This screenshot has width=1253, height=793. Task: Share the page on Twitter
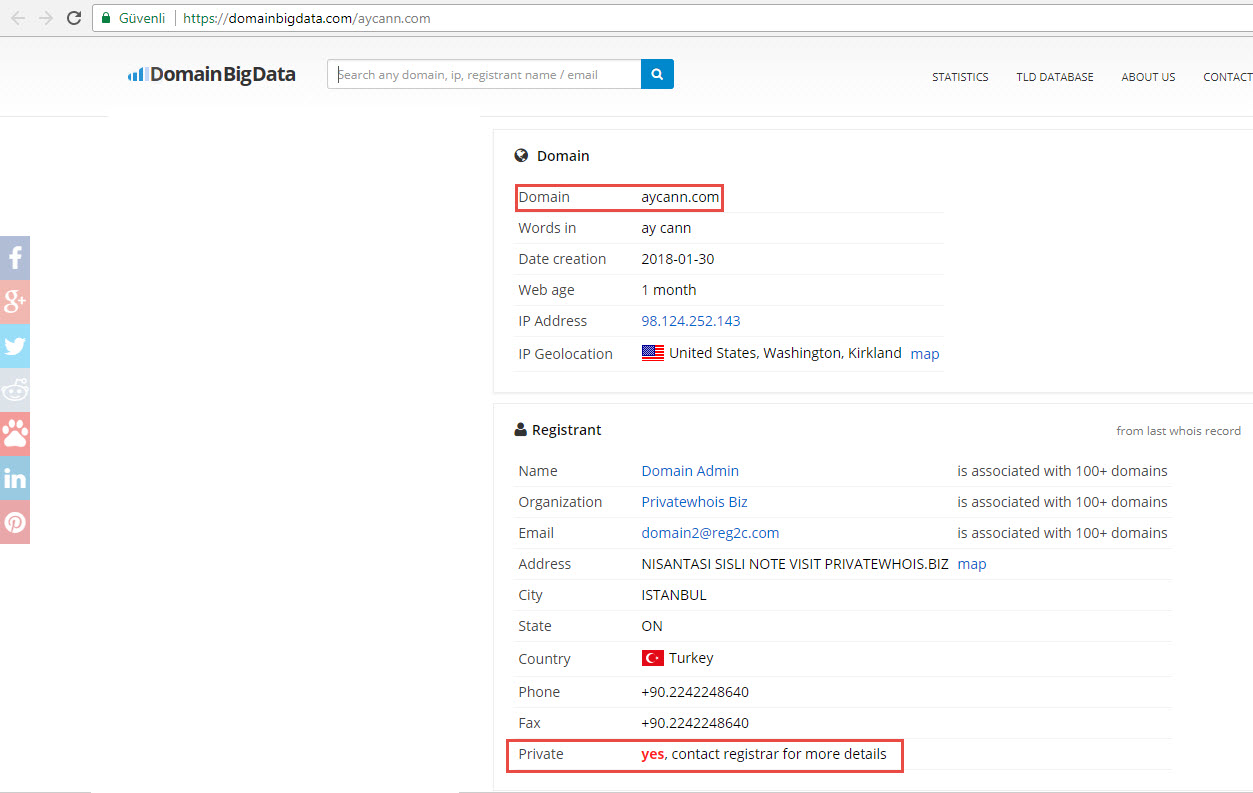tap(15, 346)
